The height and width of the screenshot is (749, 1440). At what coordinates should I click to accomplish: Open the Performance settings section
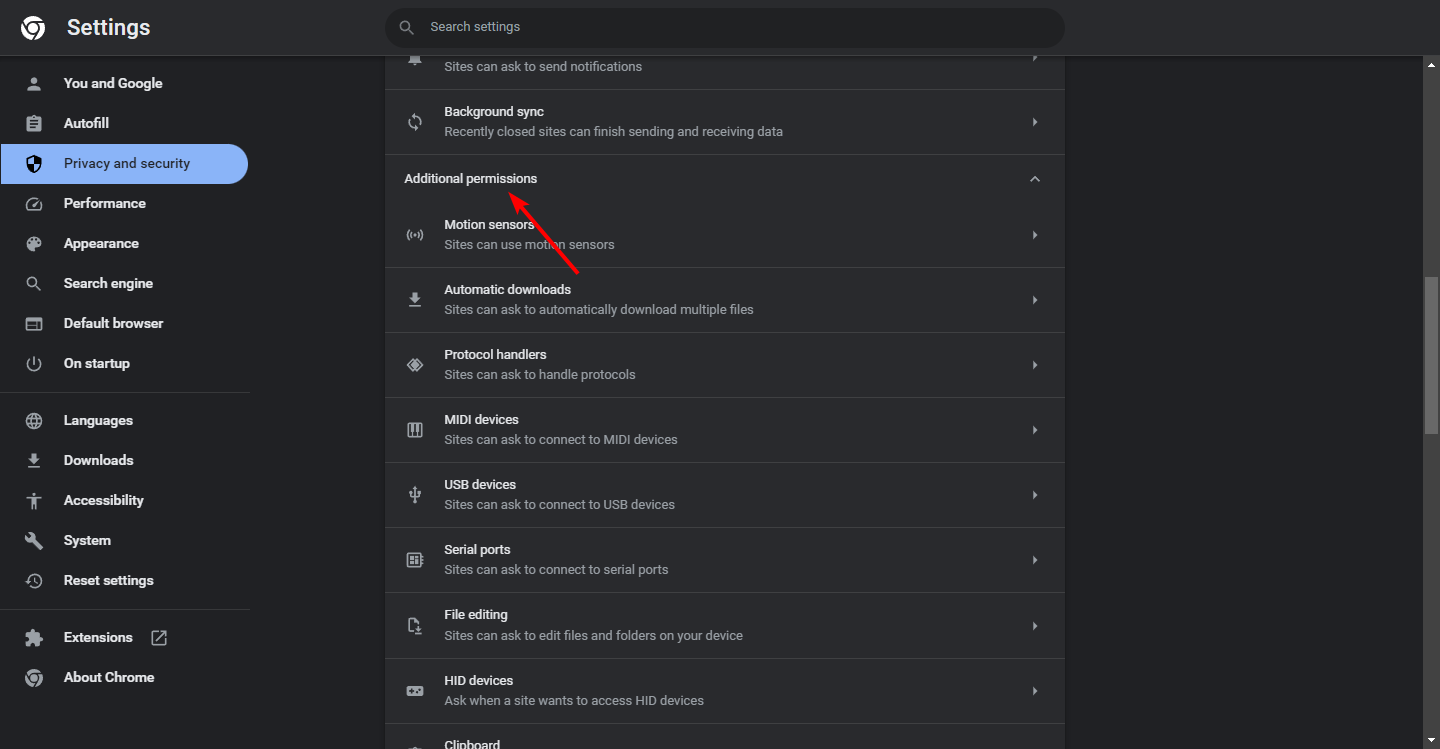104,203
